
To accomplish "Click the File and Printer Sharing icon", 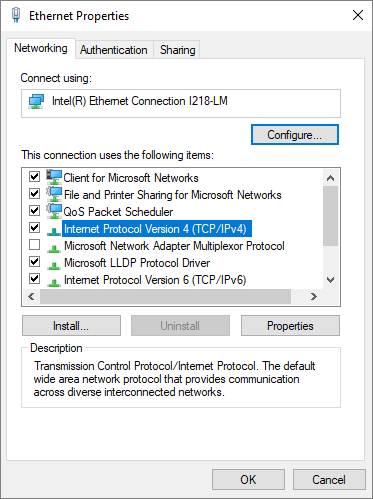I will pos(54,194).
